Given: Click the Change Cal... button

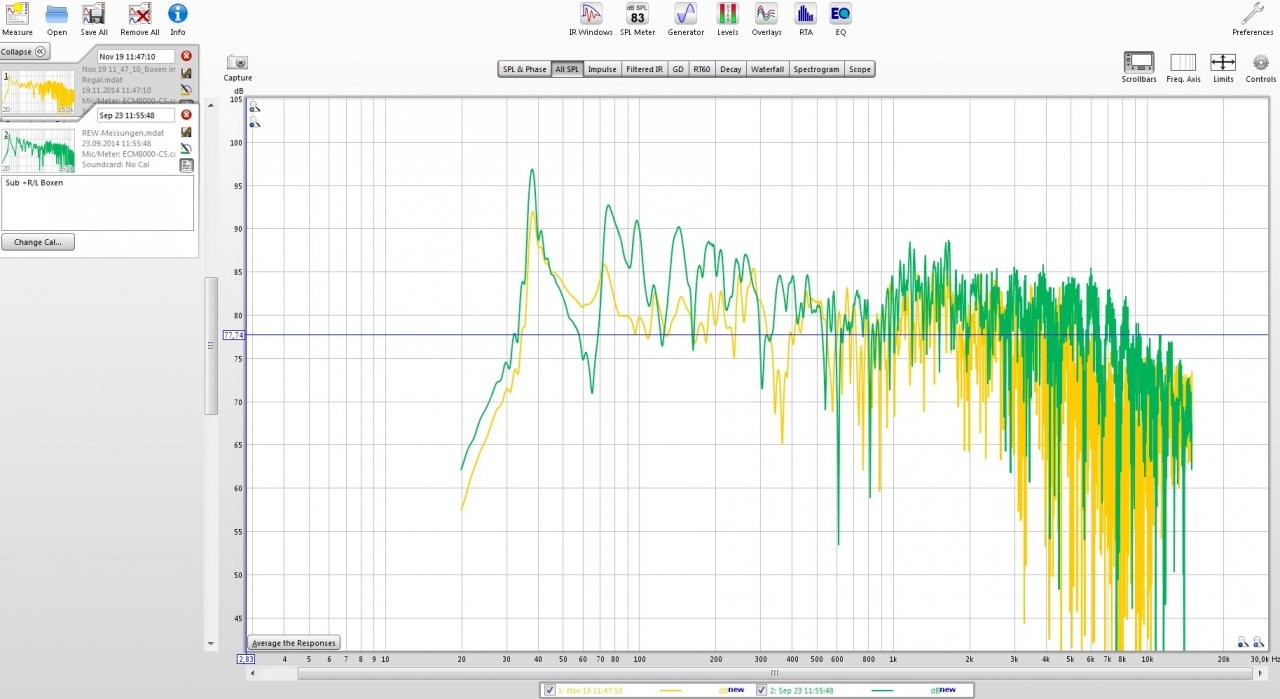Looking at the screenshot, I should point(38,242).
